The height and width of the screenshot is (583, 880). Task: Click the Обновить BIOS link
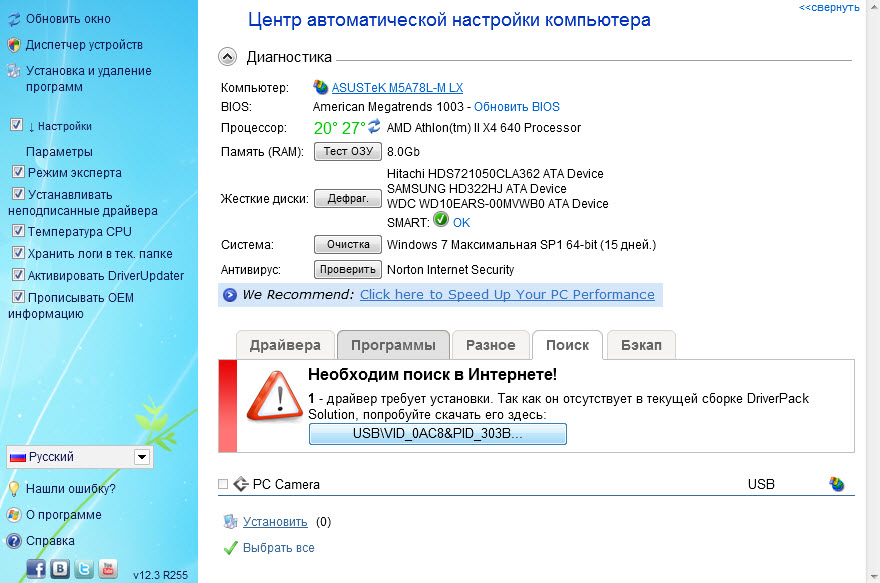click(x=516, y=107)
